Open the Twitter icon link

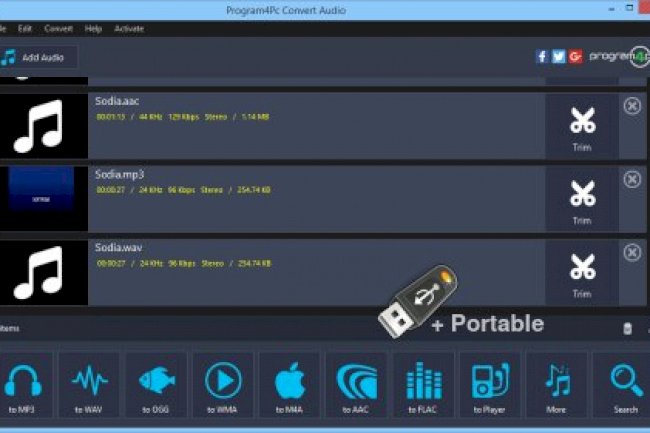pos(558,56)
